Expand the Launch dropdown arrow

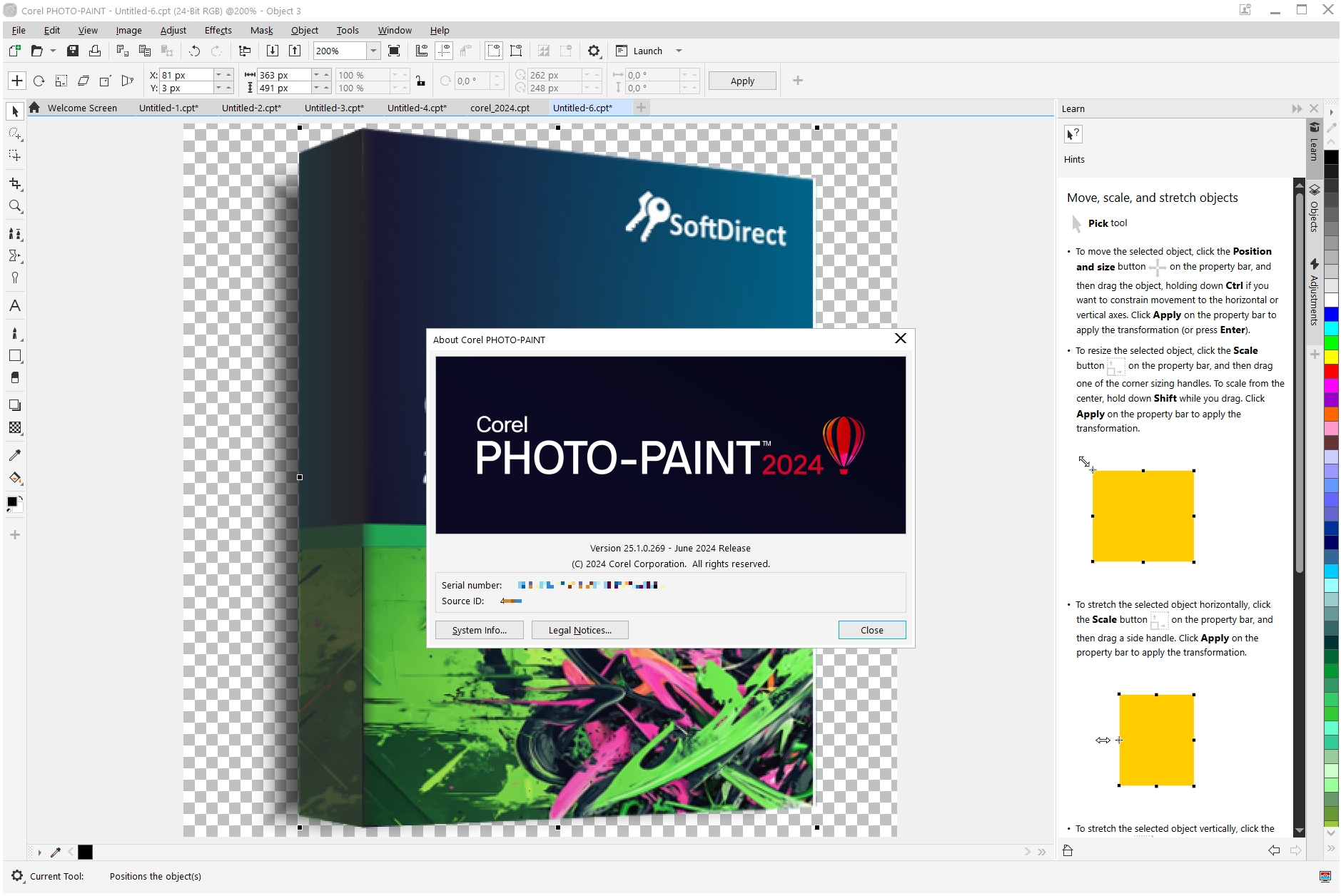click(679, 51)
